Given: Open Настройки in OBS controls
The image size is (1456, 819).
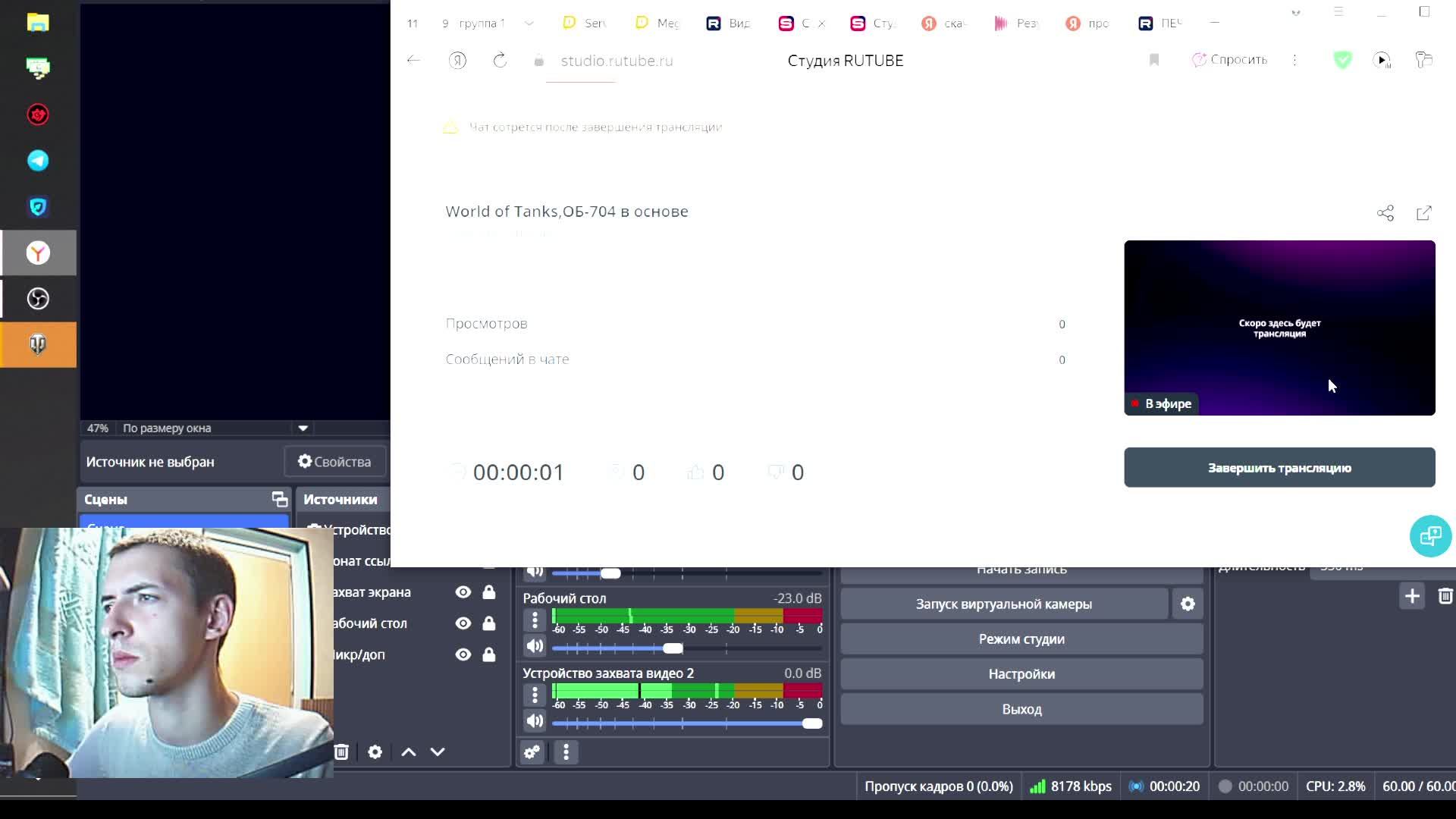Looking at the screenshot, I should pos(1021,674).
